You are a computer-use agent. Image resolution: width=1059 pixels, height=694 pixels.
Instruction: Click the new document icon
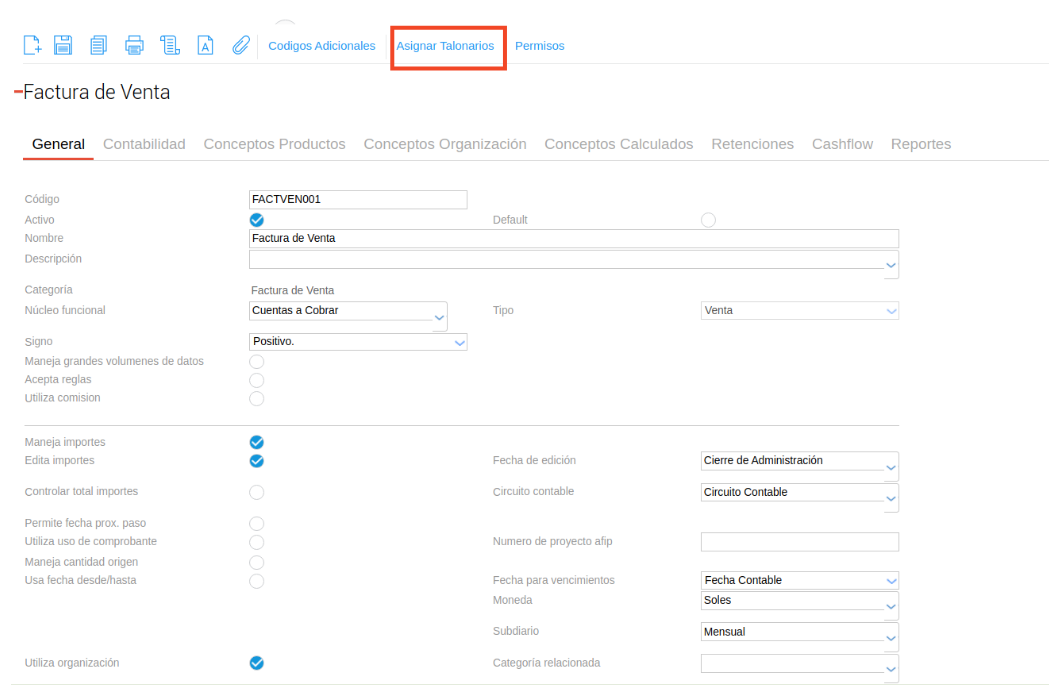point(32,45)
